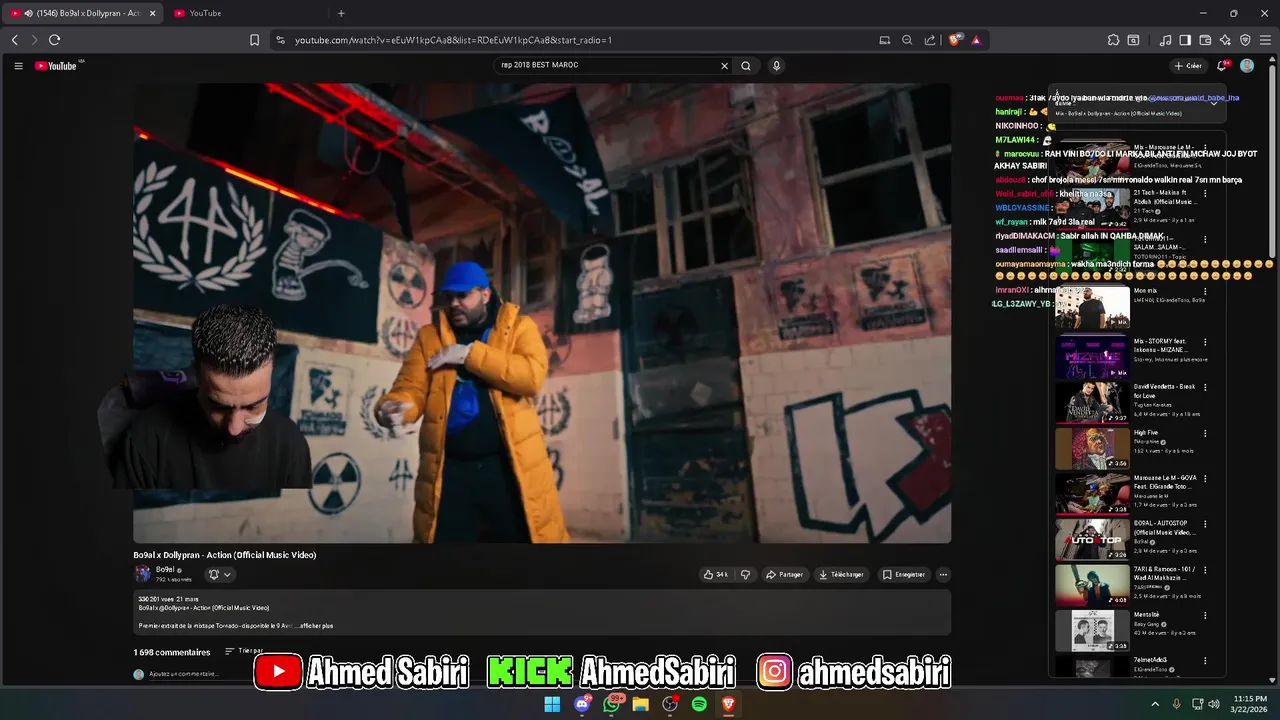Clear the YouTube search box text

click(725, 66)
